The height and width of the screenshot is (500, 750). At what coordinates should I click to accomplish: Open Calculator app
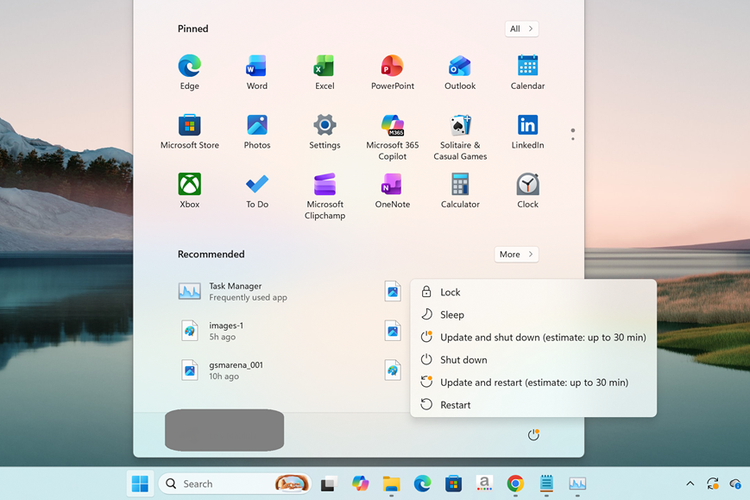460,190
